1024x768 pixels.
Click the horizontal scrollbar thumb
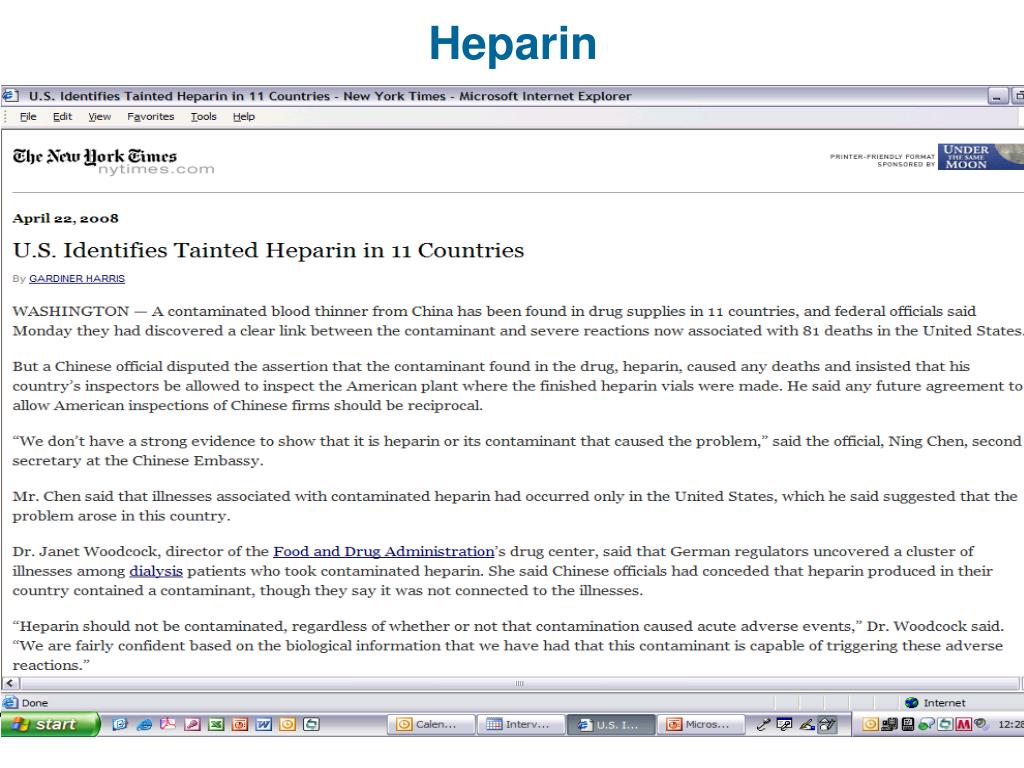click(519, 683)
